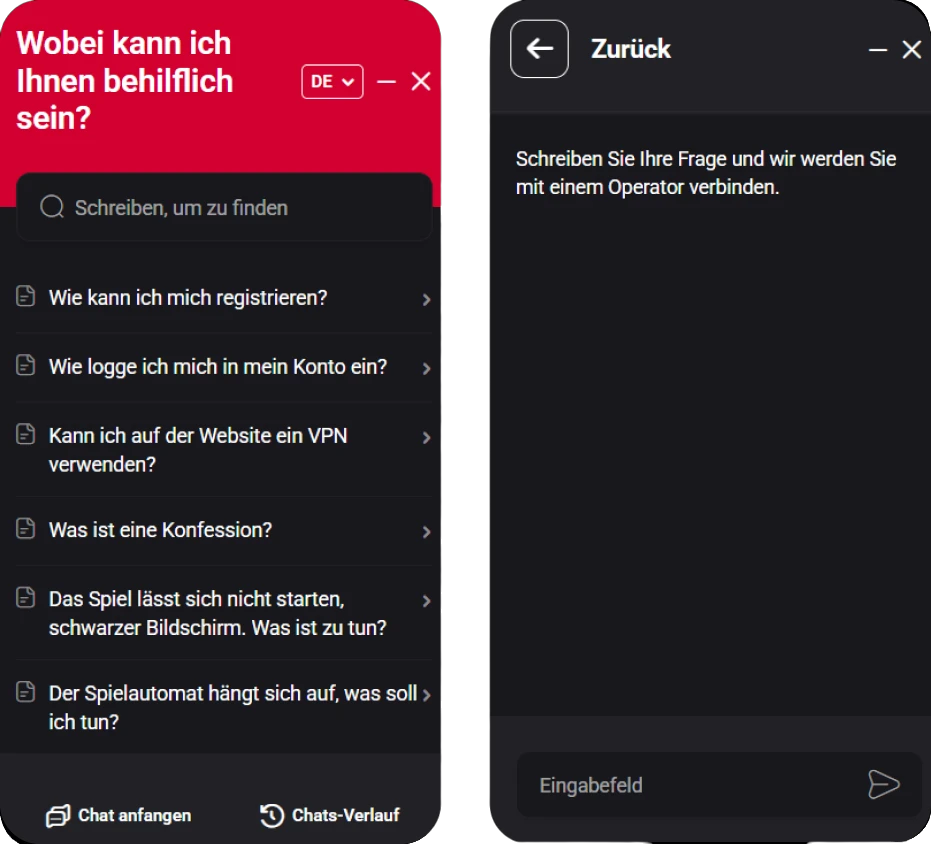Minimize the left chat widget
931x844 pixels.
(386, 81)
